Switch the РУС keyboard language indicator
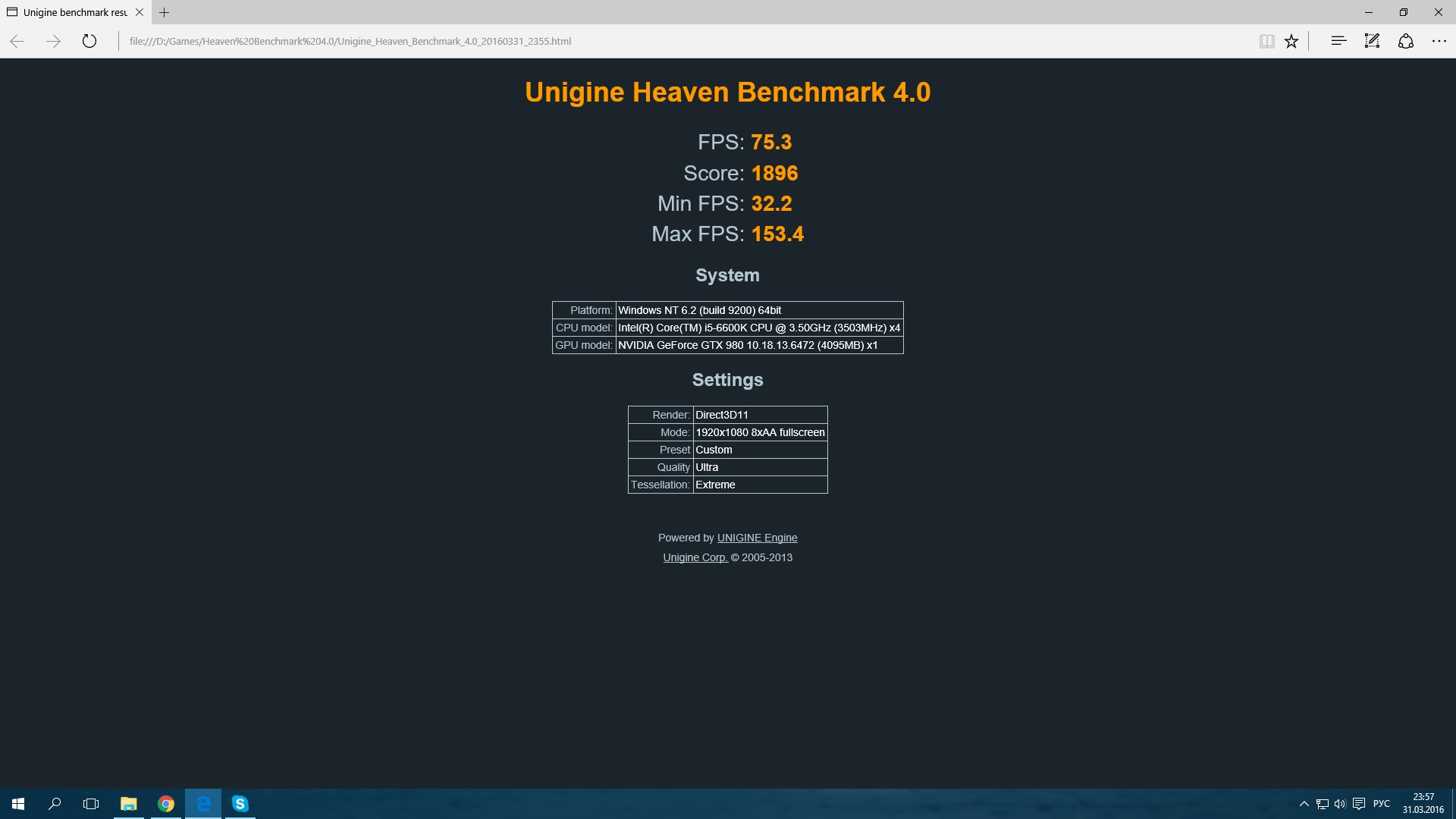Screen dimensions: 1456x819 click(1382, 804)
